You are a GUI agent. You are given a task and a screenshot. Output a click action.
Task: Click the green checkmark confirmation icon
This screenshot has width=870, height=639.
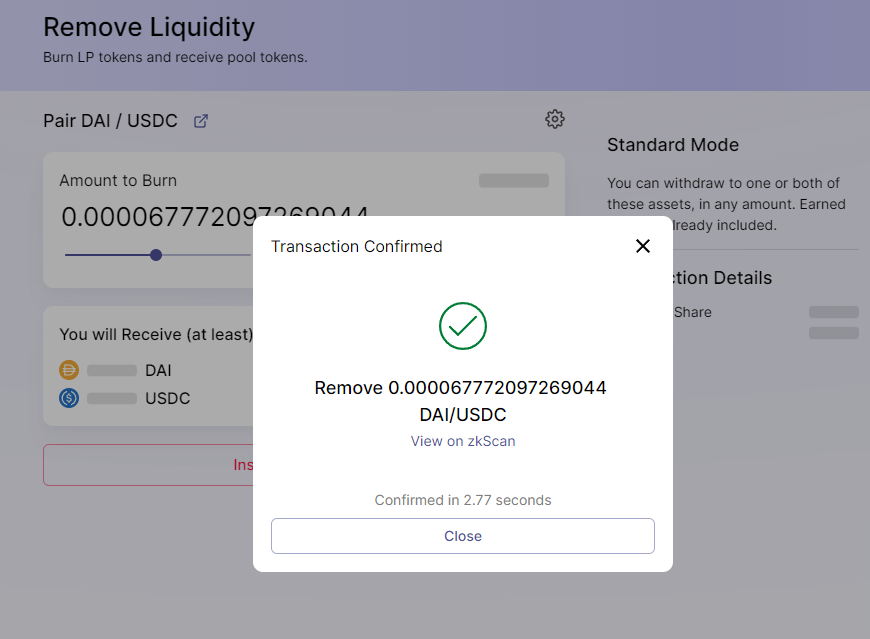[463, 326]
